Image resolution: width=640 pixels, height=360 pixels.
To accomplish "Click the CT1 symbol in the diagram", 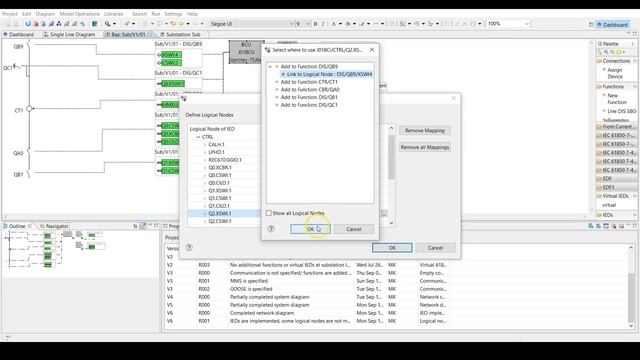I will (x=29, y=109).
